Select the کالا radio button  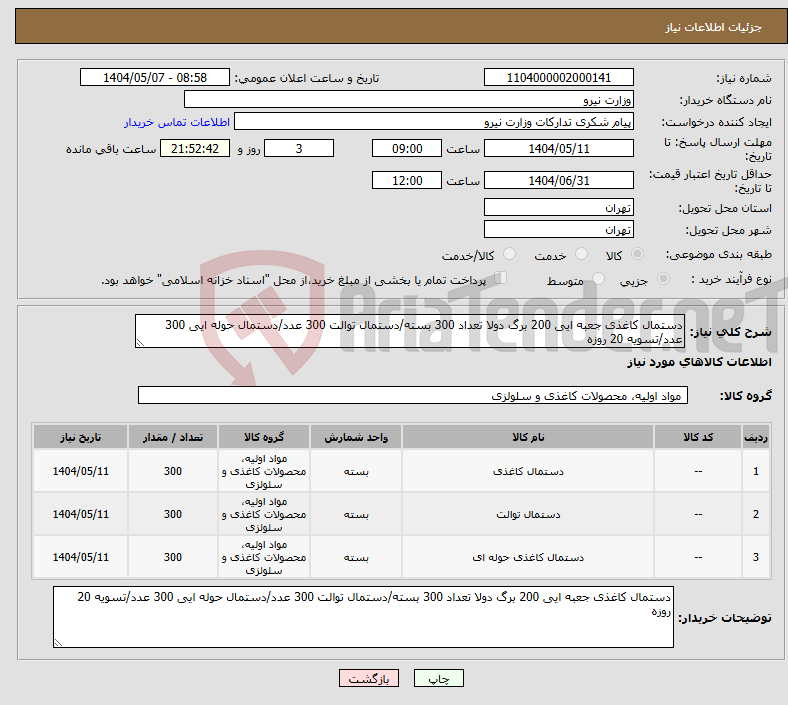638,255
